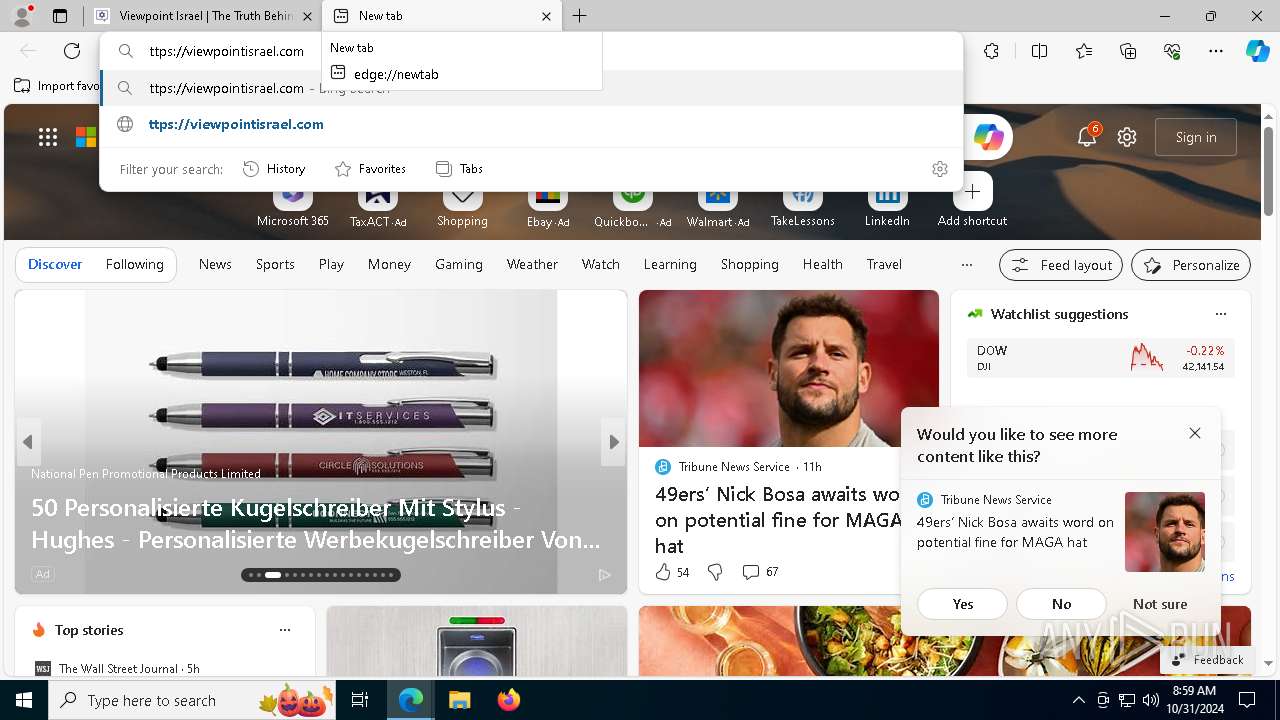Click the Sign in button
Screen dimensions: 1280x720
pos(1196,137)
